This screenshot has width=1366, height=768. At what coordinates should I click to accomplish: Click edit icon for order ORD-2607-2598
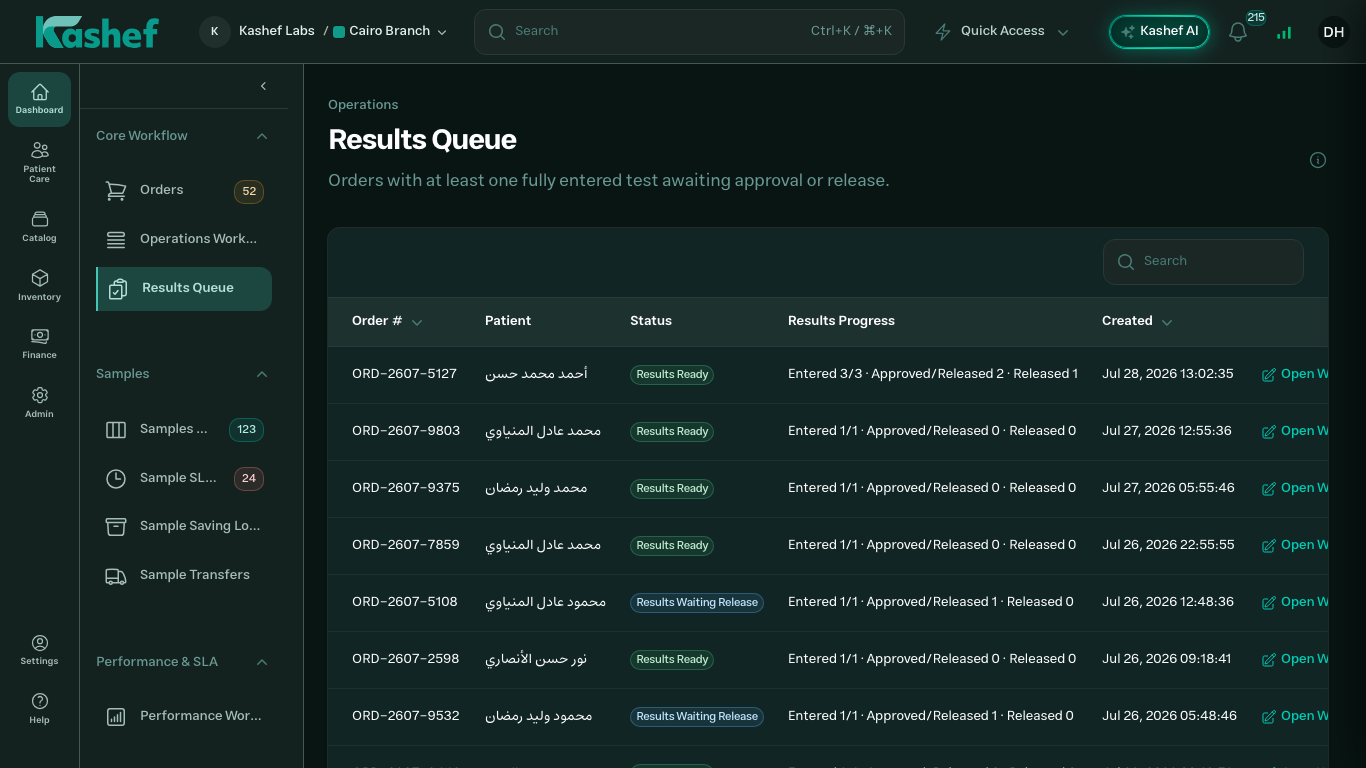1269,660
